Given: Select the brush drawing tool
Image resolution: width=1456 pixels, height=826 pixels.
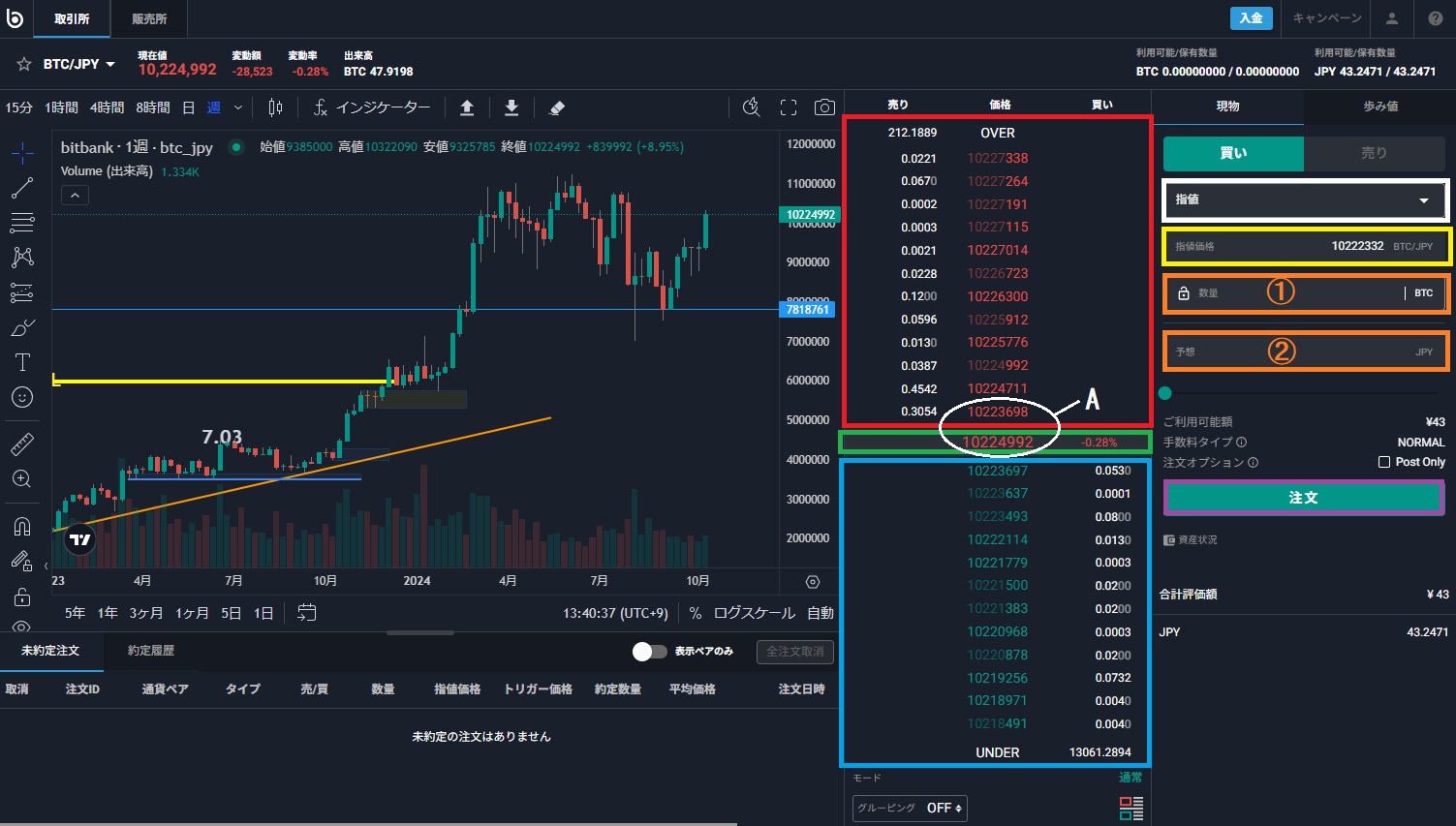Looking at the screenshot, I should [x=22, y=327].
